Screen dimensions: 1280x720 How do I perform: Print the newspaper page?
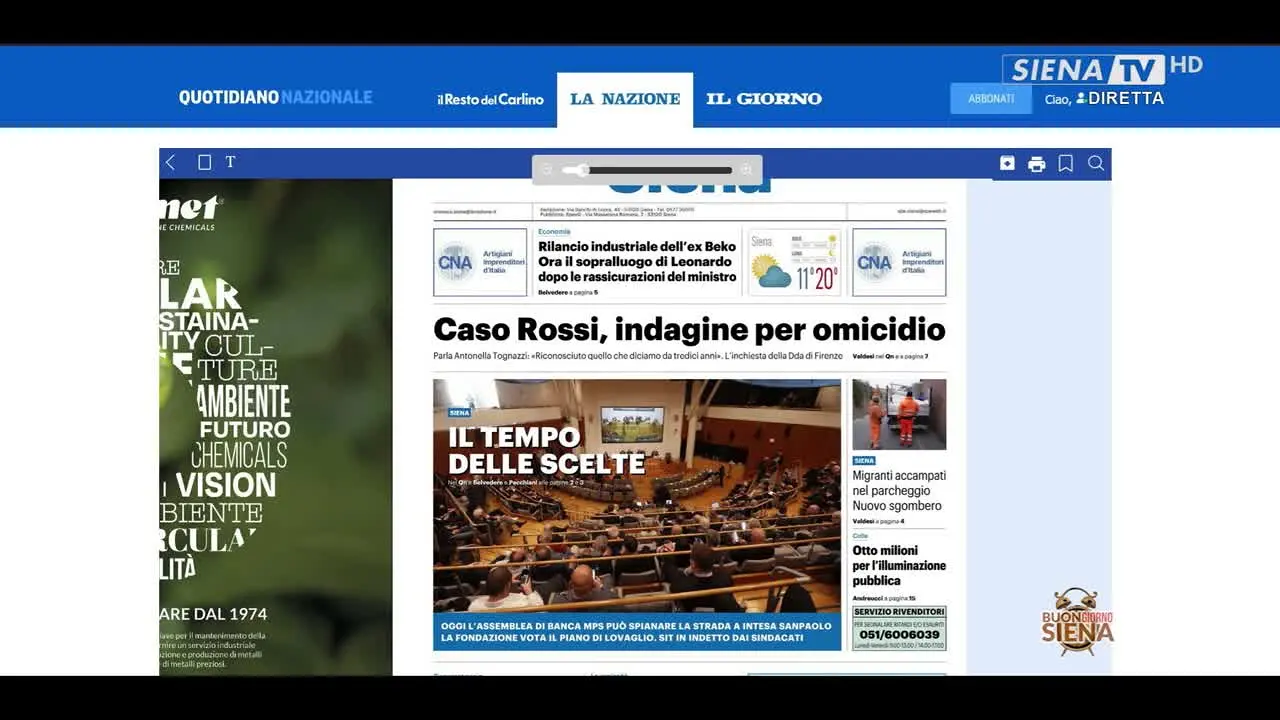coord(1037,163)
